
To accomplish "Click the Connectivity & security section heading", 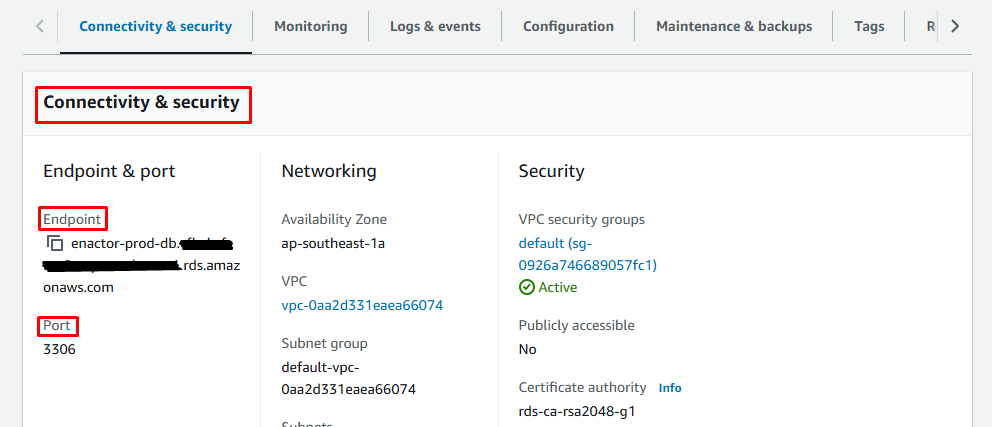I will coord(141,102).
